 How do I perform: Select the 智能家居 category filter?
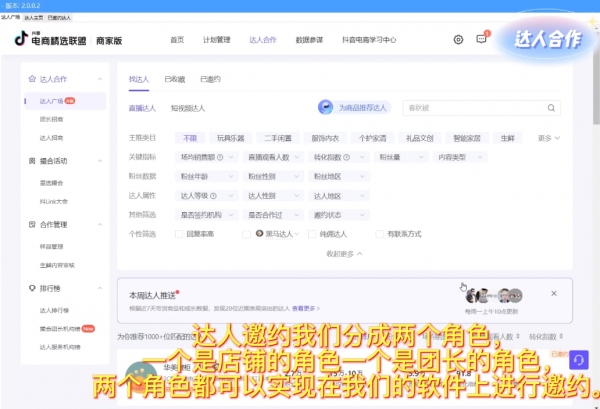(x=467, y=138)
